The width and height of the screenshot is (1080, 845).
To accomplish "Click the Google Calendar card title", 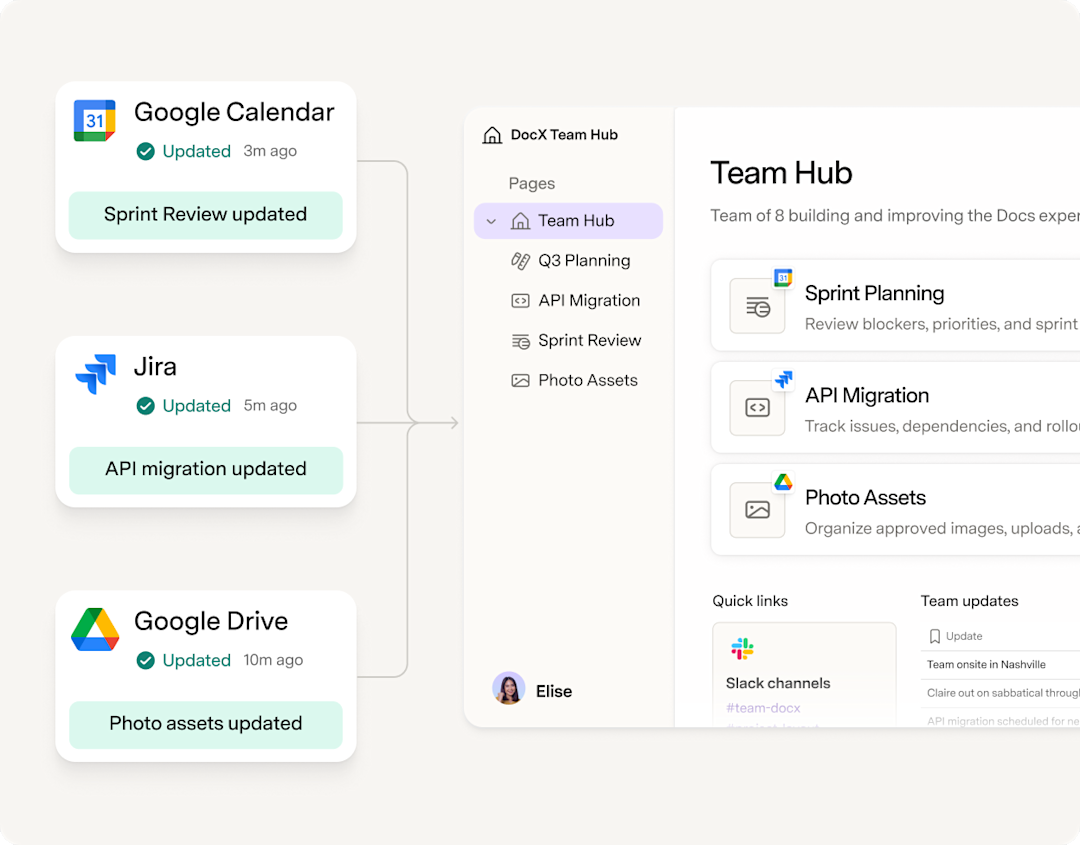I will pos(234,112).
